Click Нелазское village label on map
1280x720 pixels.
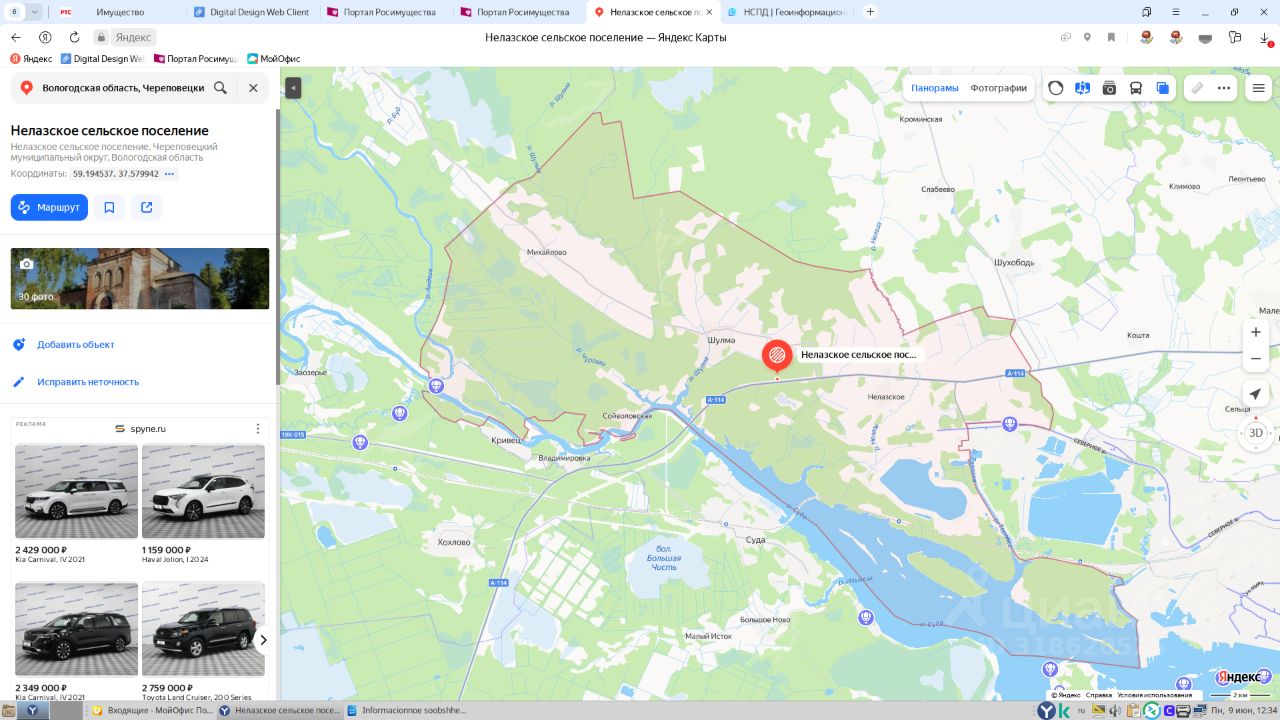tap(886, 397)
